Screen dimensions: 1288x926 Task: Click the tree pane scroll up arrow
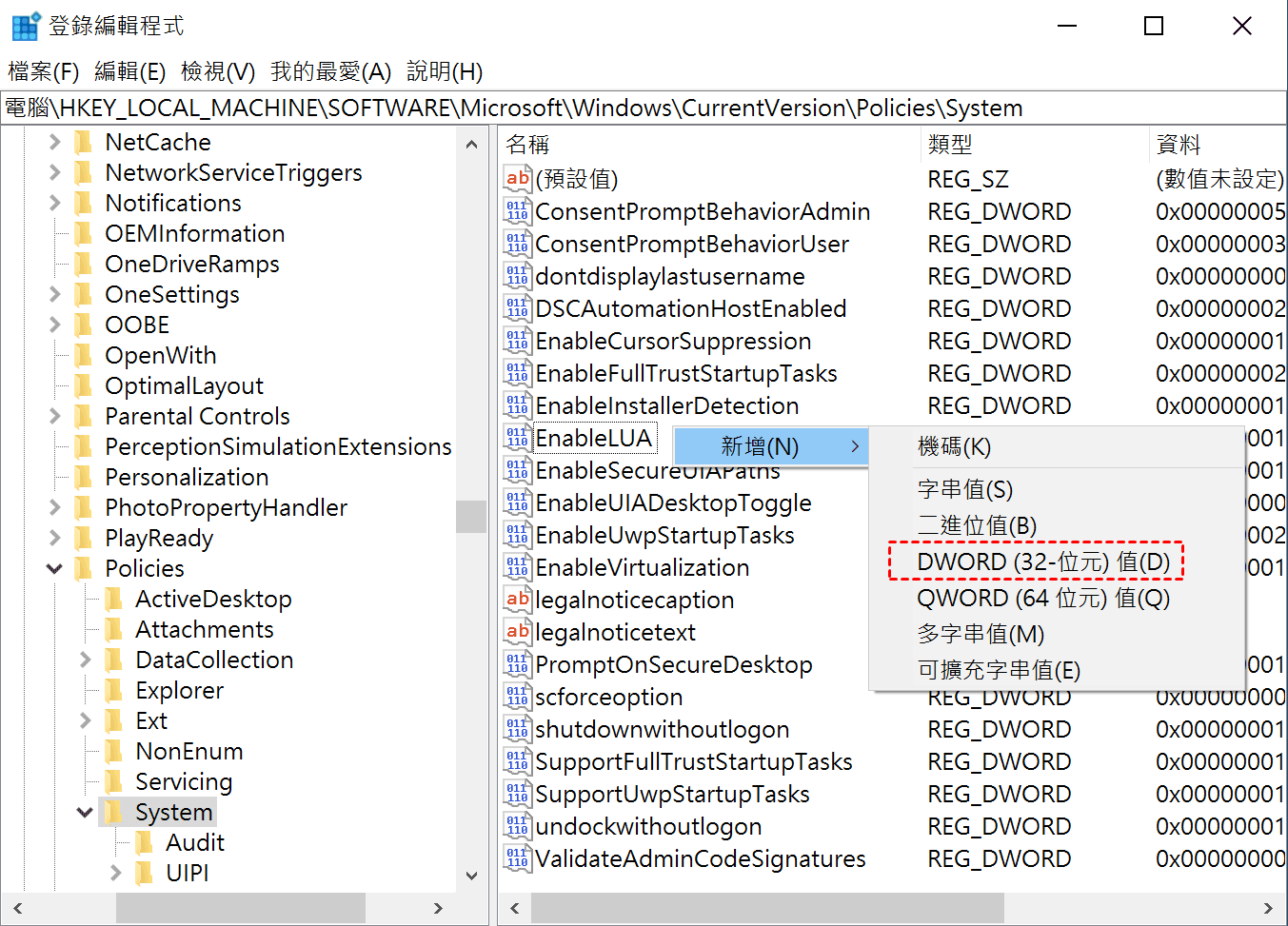[x=471, y=145]
